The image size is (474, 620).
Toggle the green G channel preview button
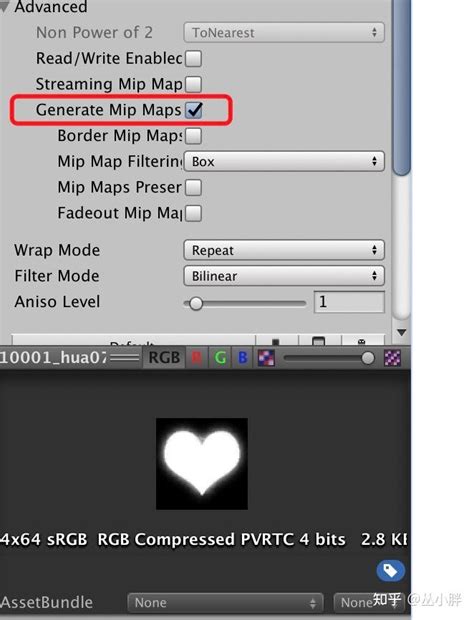pos(220,358)
